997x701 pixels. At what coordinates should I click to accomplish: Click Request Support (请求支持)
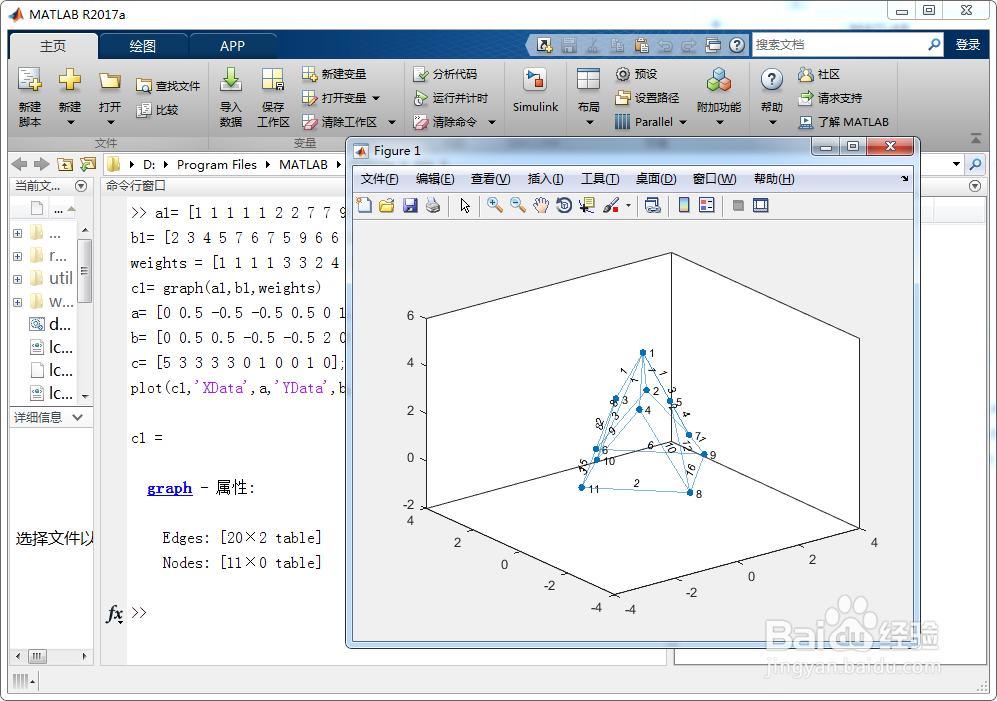click(x=830, y=98)
